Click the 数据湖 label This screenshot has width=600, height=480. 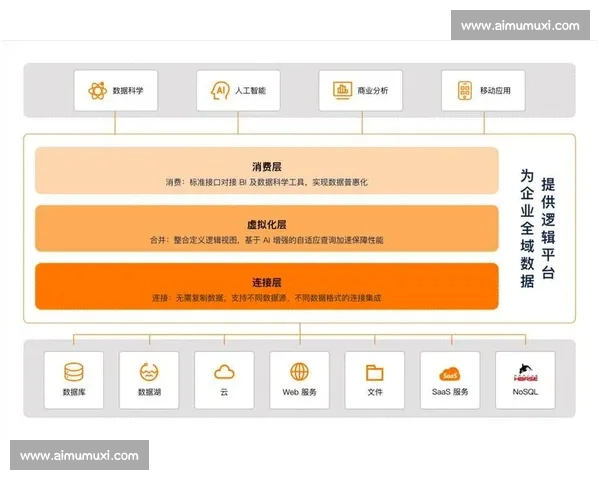point(149,392)
